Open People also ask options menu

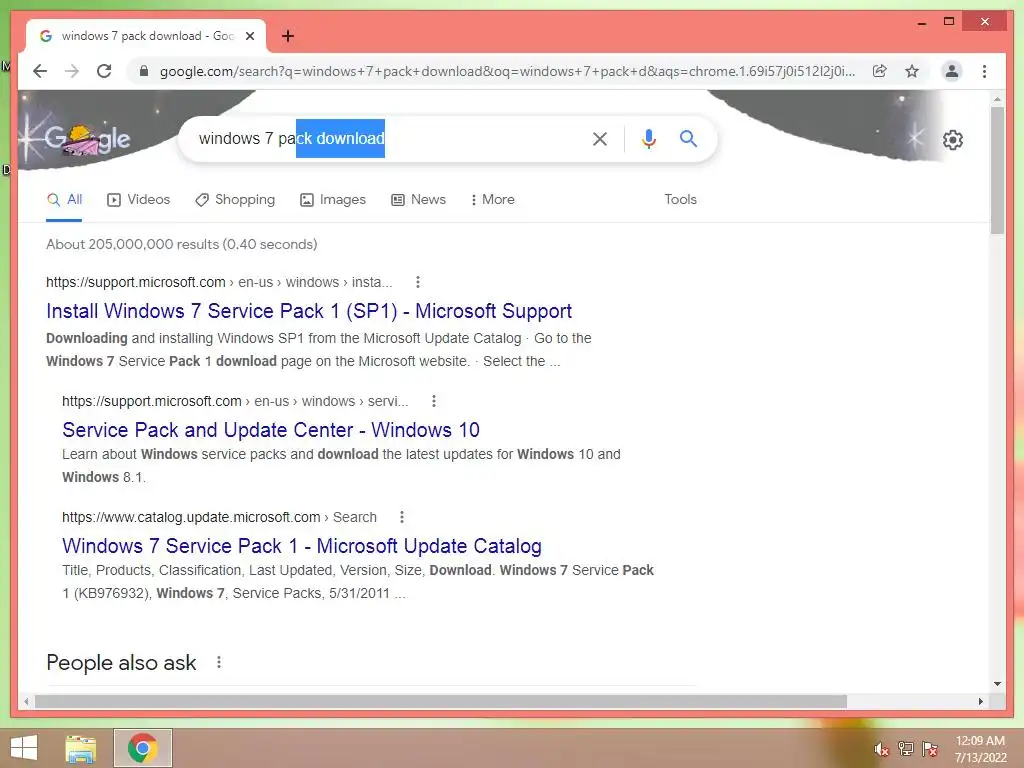[x=219, y=662]
